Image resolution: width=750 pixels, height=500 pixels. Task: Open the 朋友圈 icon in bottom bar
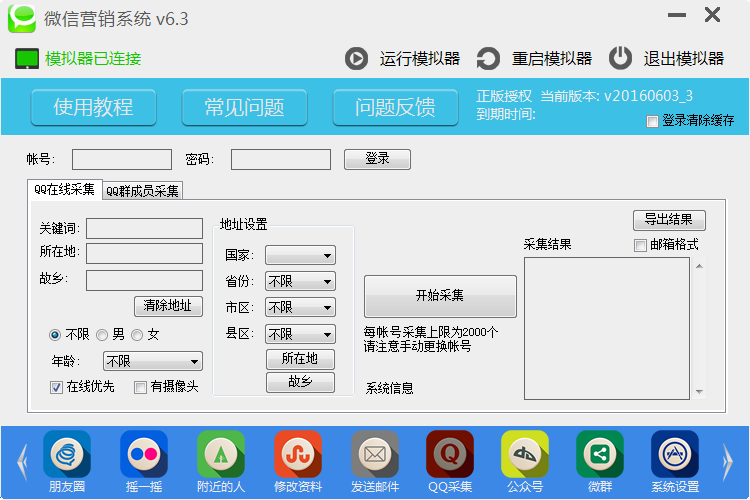(x=66, y=455)
